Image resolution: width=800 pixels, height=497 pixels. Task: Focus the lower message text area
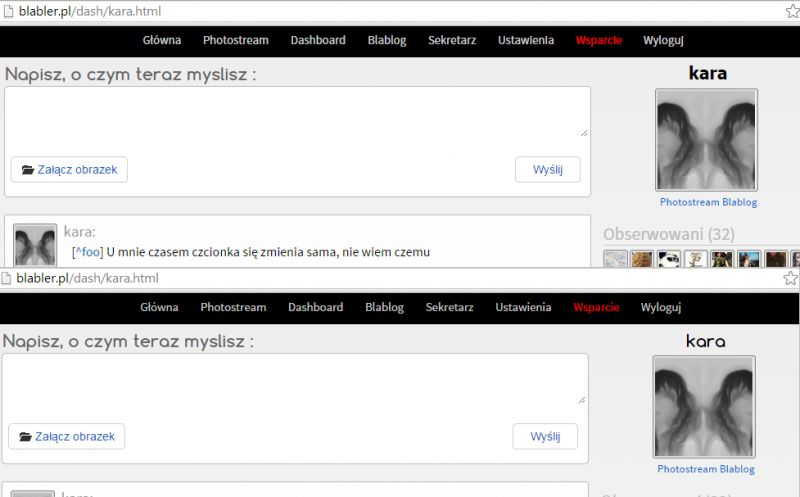click(x=295, y=380)
